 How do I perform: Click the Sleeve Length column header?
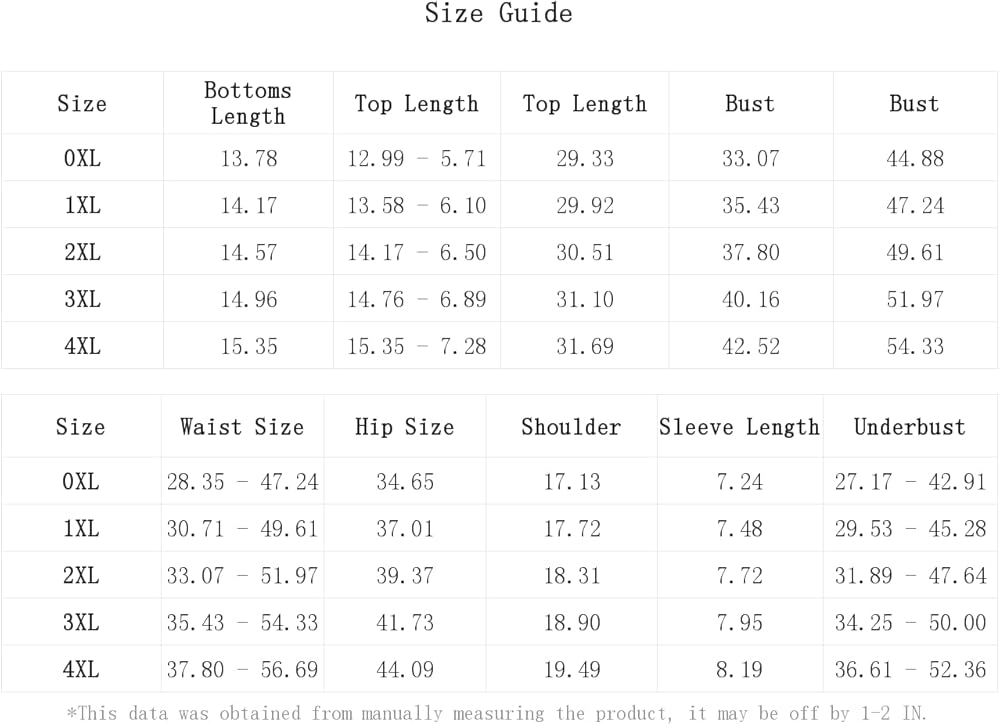click(x=739, y=427)
